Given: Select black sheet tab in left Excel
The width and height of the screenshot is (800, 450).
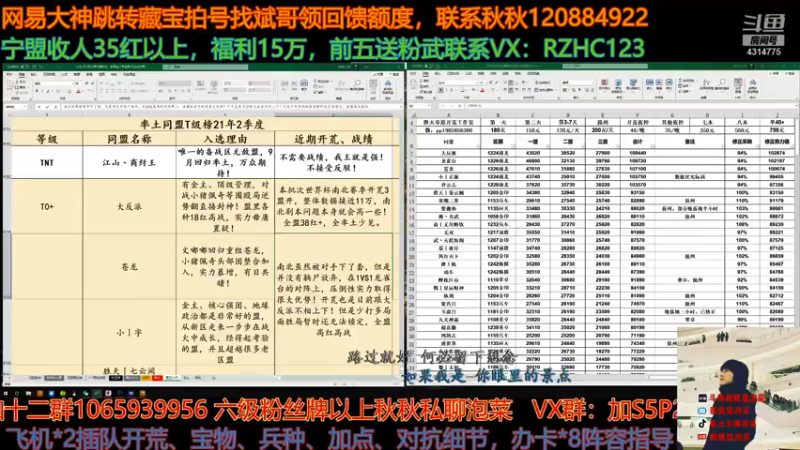Looking at the screenshot, I should [116, 378].
